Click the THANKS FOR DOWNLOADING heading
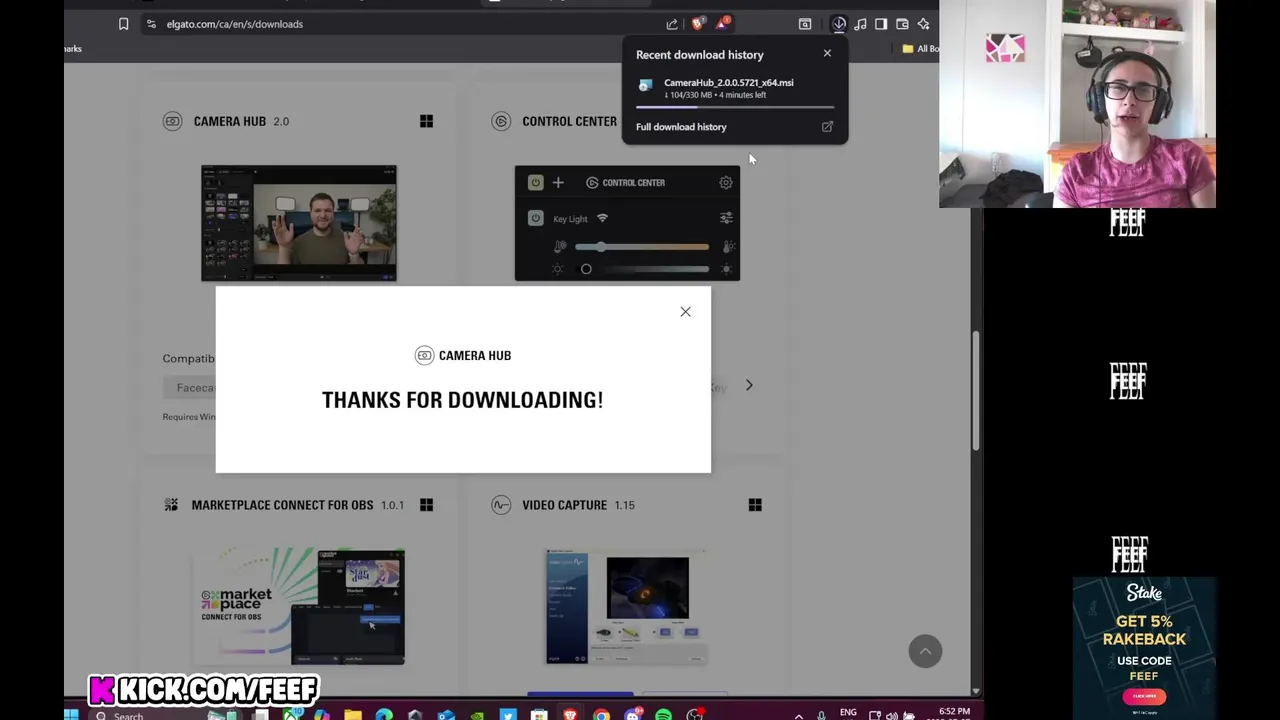 point(462,400)
